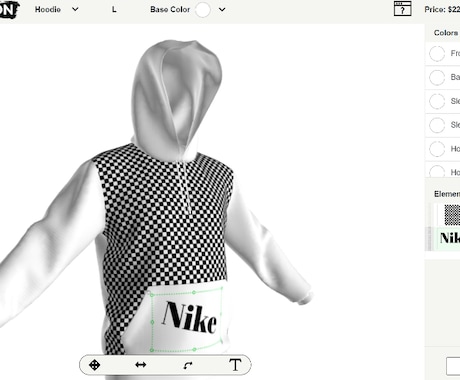Image resolution: width=460 pixels, height=380 pixels.
Task: Select the horizontal resize tool
Action: click(x=141, y=365)
